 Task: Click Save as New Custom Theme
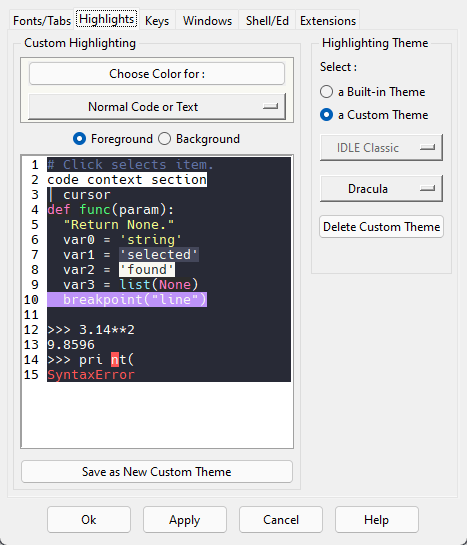[157, 472]
